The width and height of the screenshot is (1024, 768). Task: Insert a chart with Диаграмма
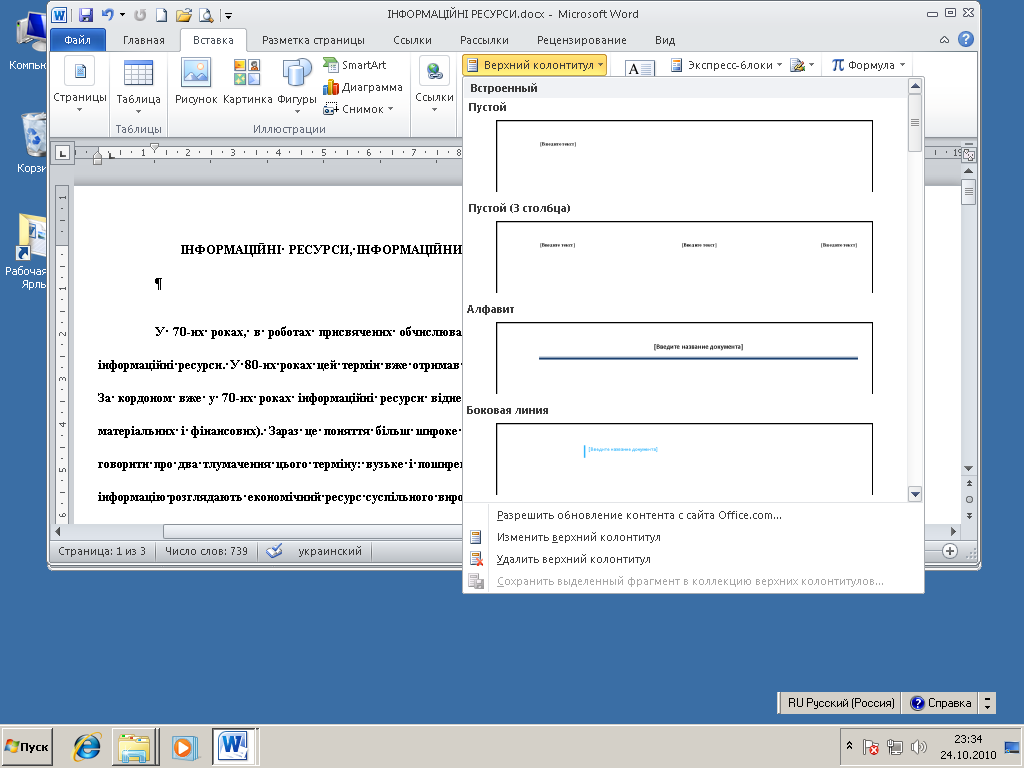(363, 87)
